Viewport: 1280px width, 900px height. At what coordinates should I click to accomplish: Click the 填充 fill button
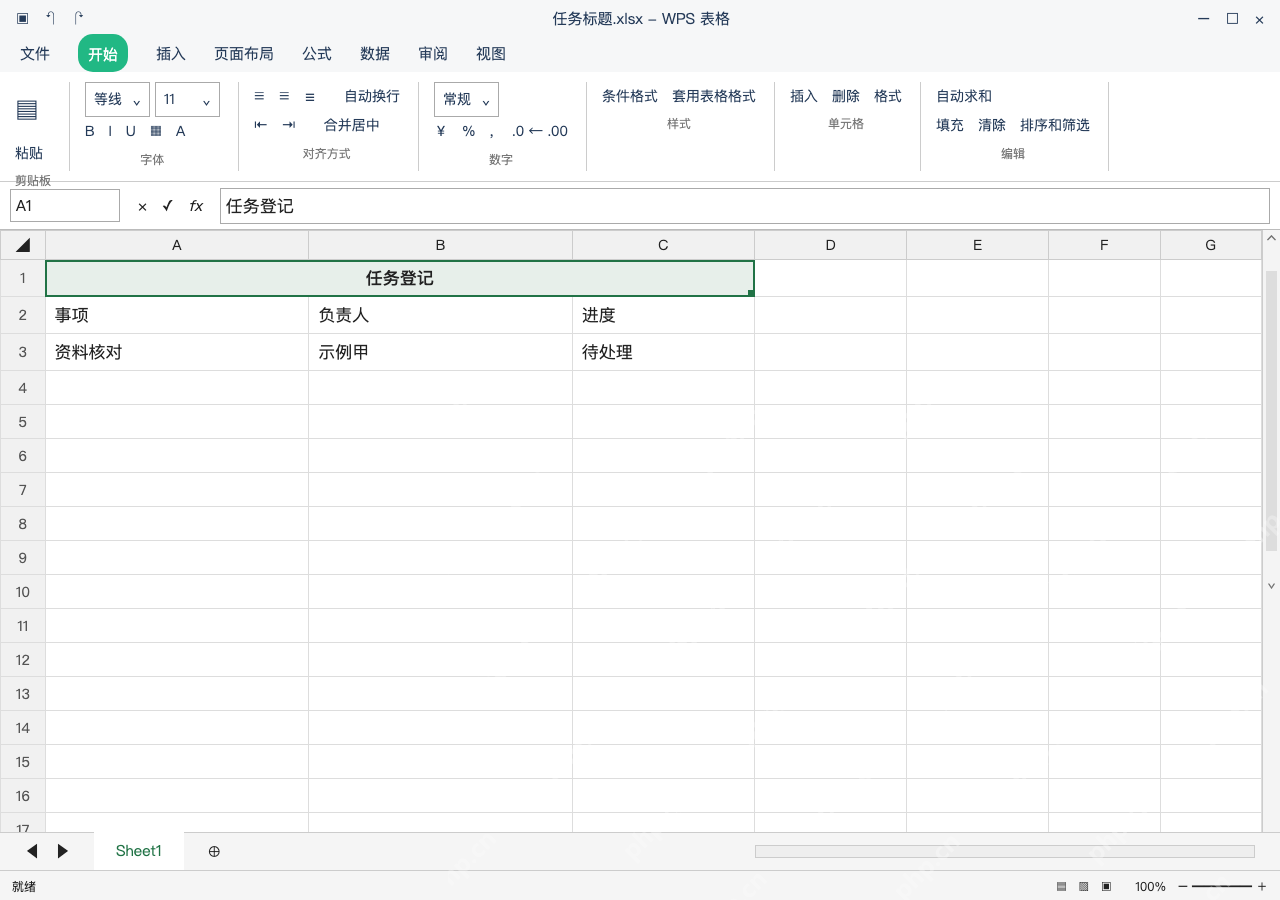click(950, 125)
